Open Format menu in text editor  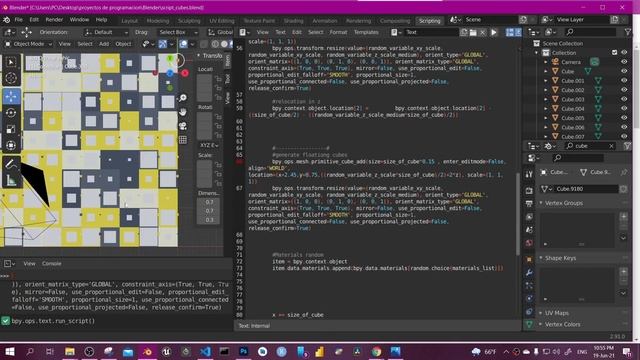point(338,32)
